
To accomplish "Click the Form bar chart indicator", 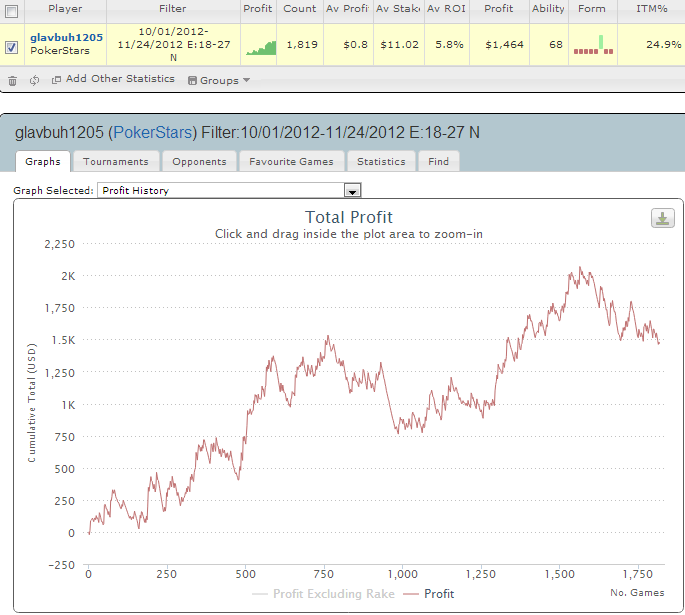I will point(594,45).
